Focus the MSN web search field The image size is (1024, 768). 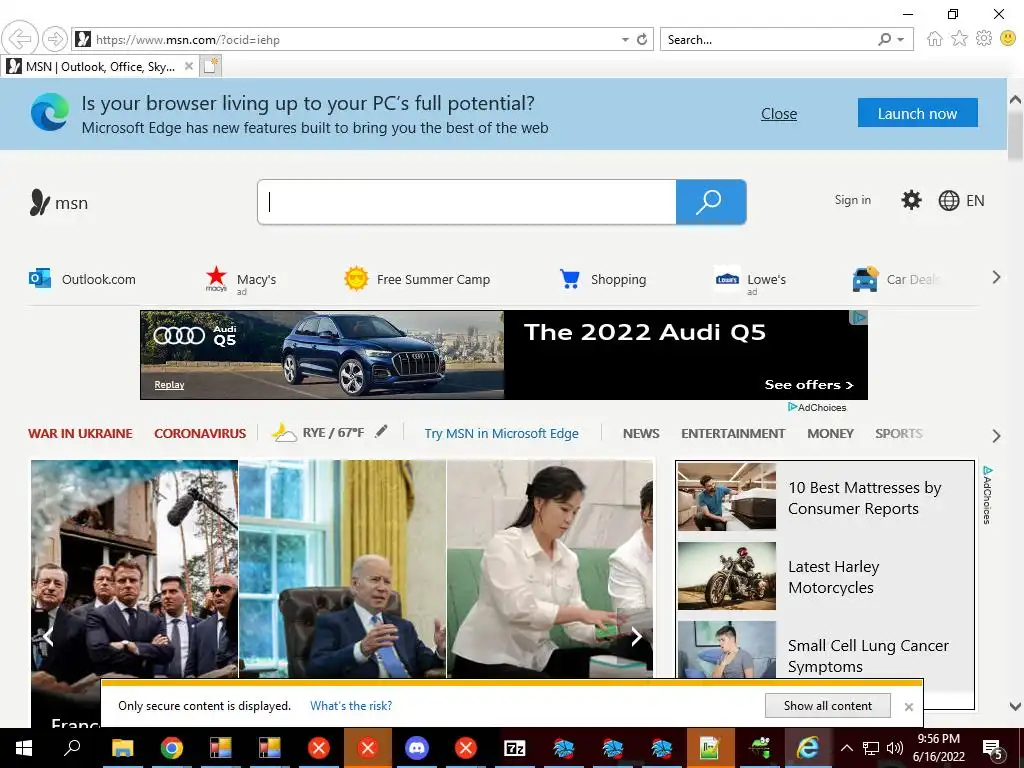point(466,202)
